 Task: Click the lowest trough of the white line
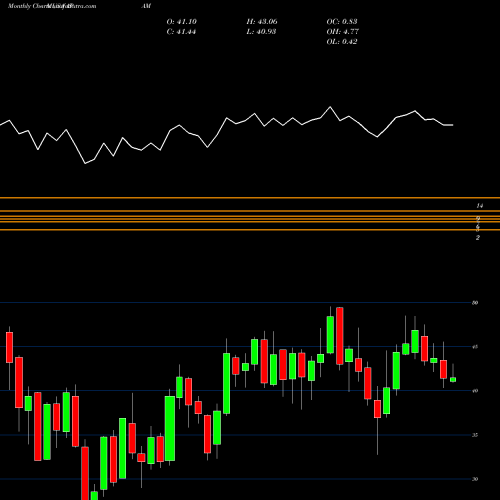pyautogui.click(x=85, y=163)
